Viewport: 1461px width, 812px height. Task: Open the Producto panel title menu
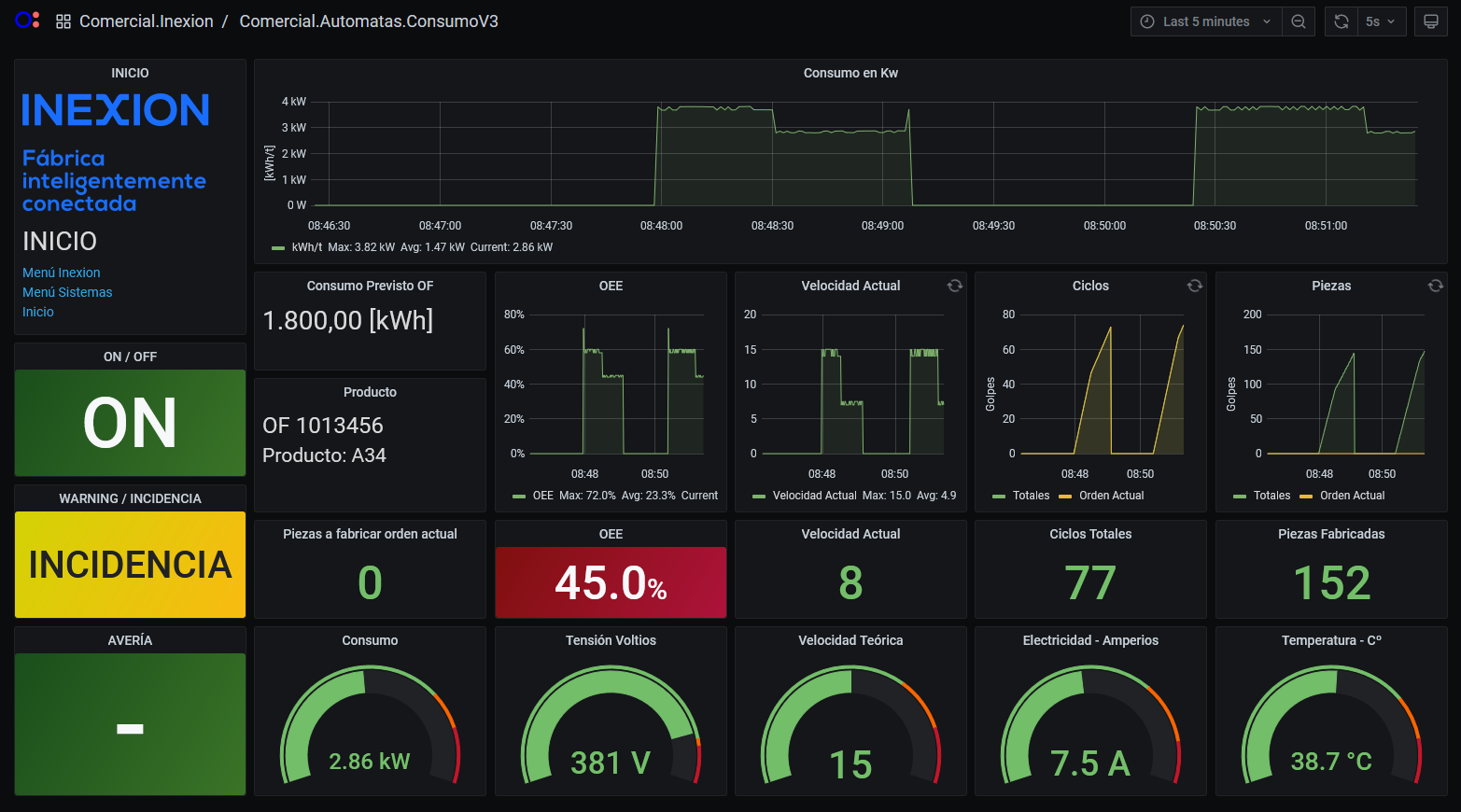[x=370, y=392]
